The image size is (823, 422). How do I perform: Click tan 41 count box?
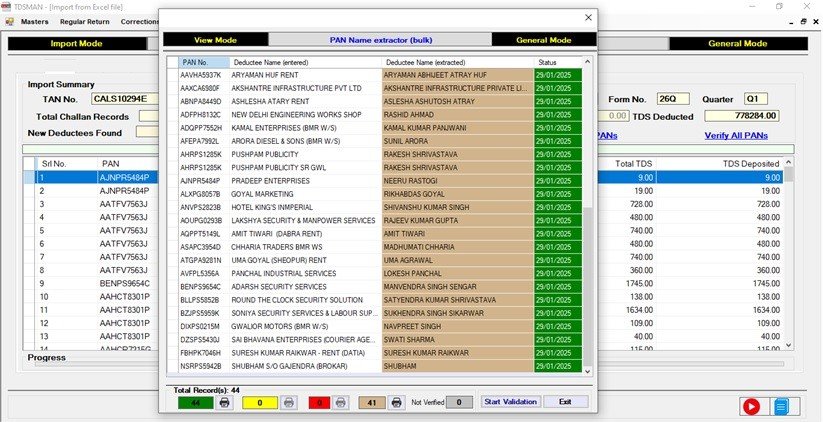(x=372, y=403)
